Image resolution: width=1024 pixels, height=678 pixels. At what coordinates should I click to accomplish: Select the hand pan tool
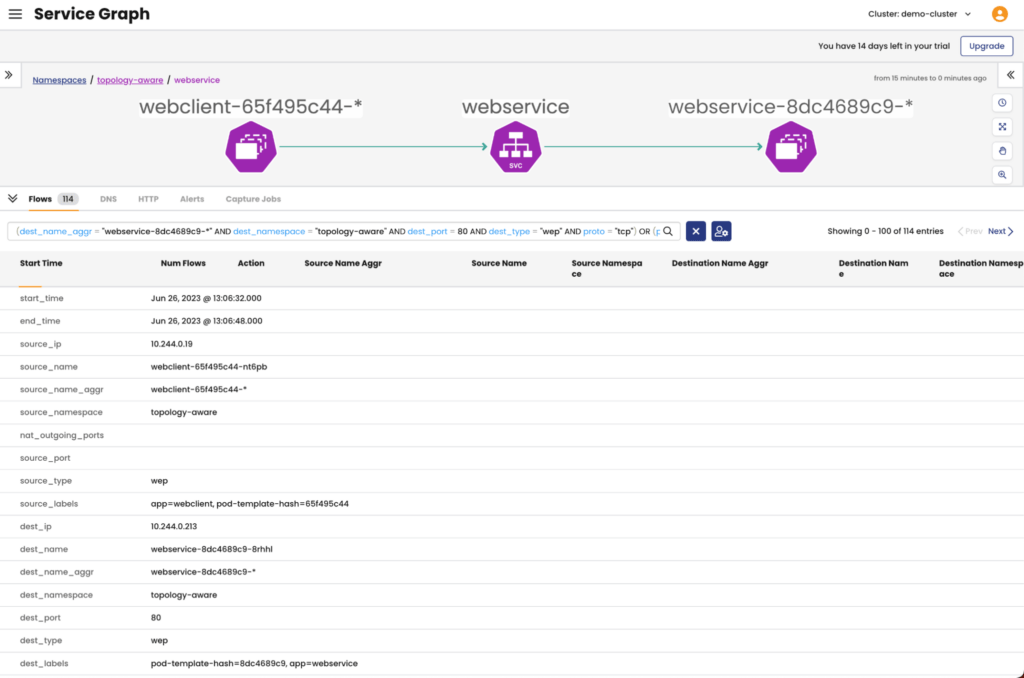tap(1002, 151)
